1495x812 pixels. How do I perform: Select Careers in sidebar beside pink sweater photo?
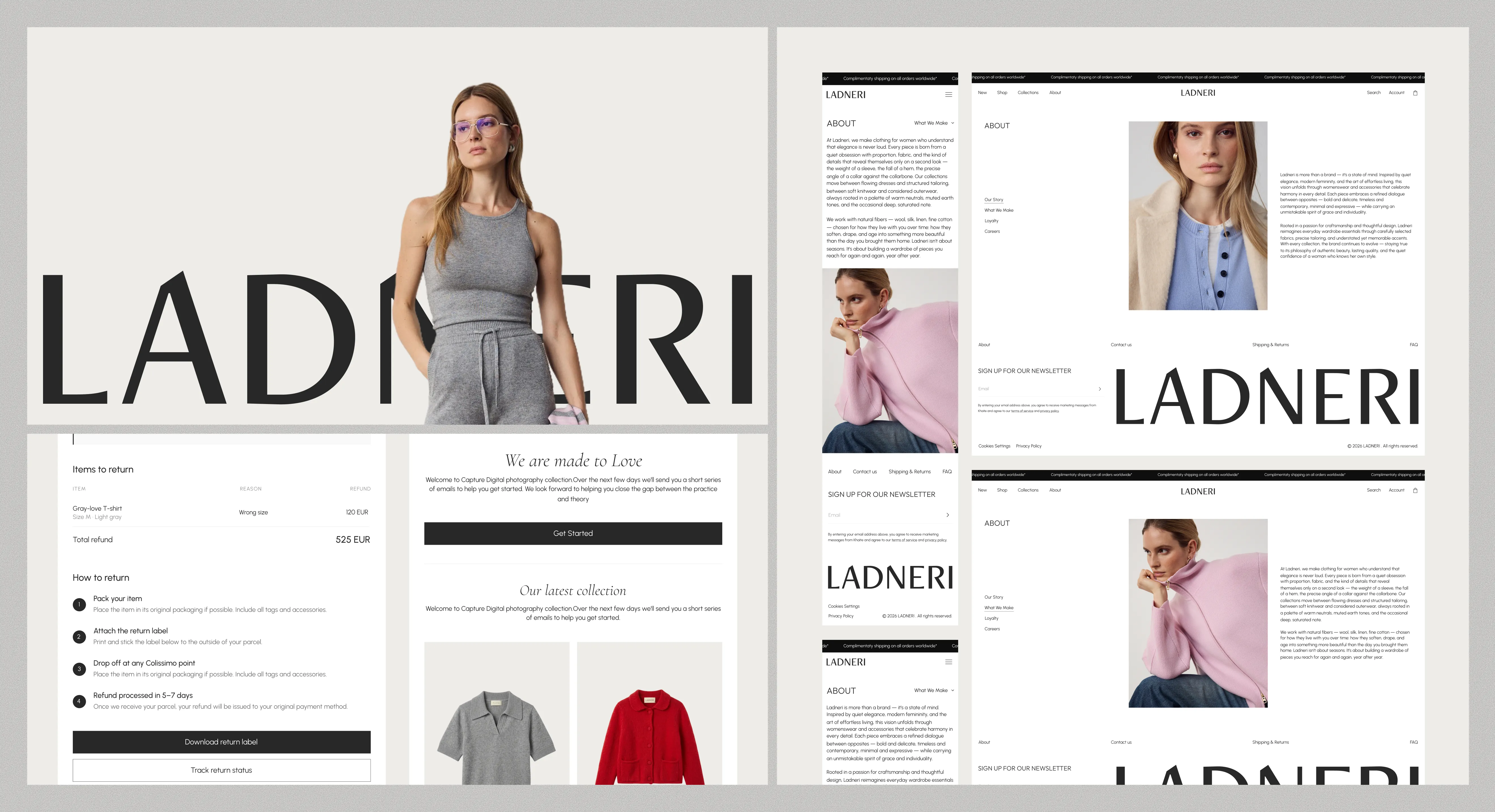click(x=992, y=629)
